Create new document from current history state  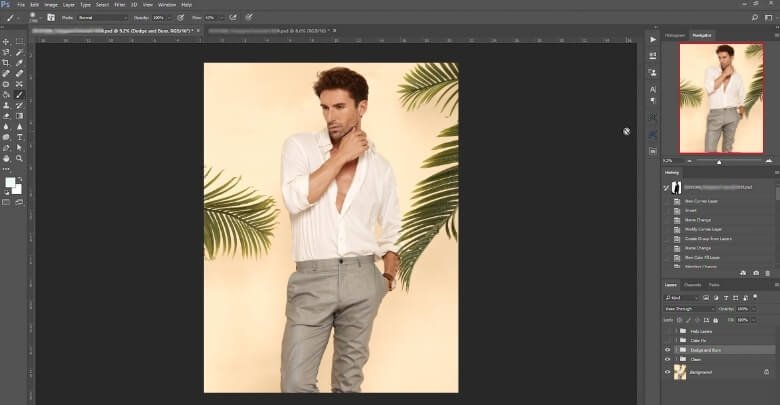click(743, 273)
